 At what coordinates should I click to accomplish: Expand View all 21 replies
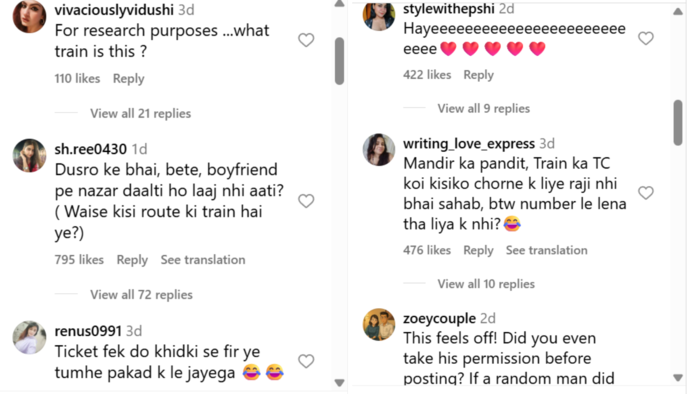[x=141, y=113]
